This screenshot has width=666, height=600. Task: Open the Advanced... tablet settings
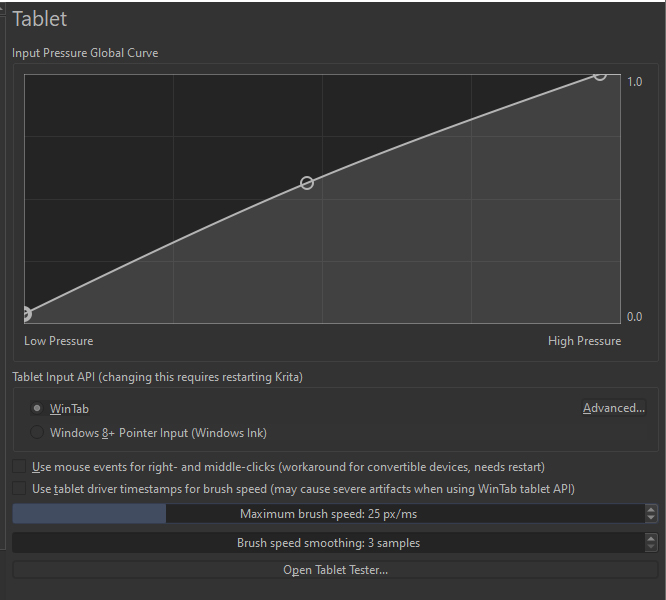click(x=614, y=408)
